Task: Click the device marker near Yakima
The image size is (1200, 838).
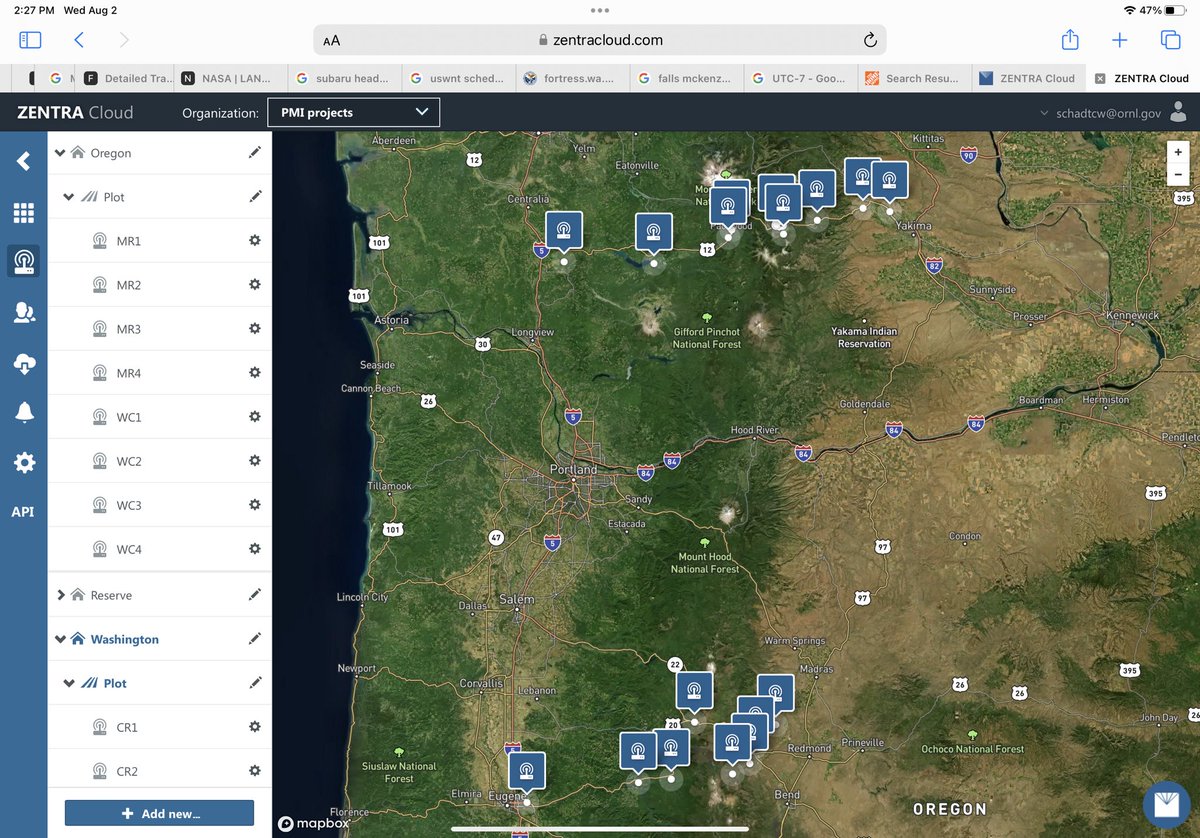Action: click(889, 182)
